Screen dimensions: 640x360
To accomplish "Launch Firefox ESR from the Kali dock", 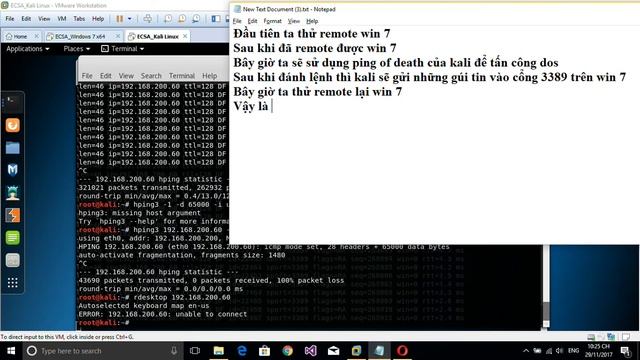I will tap(12, 125).
